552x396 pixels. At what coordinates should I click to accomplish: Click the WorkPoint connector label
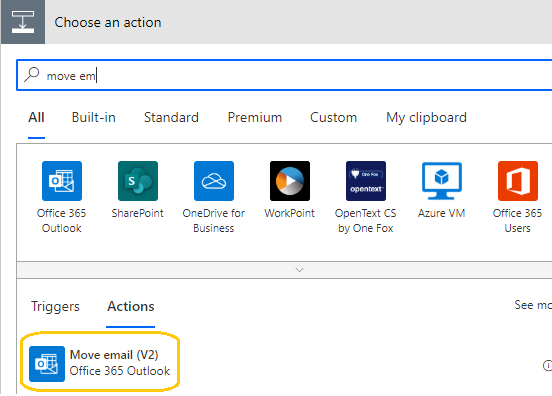click(x=290, y=213)
